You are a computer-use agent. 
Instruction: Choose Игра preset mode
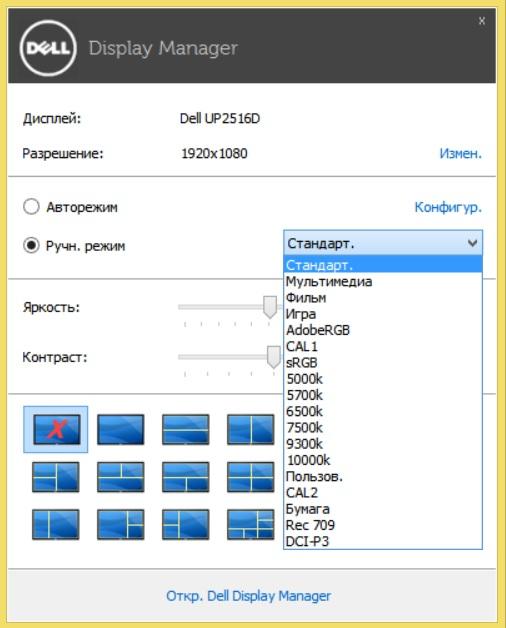point(383,314)
